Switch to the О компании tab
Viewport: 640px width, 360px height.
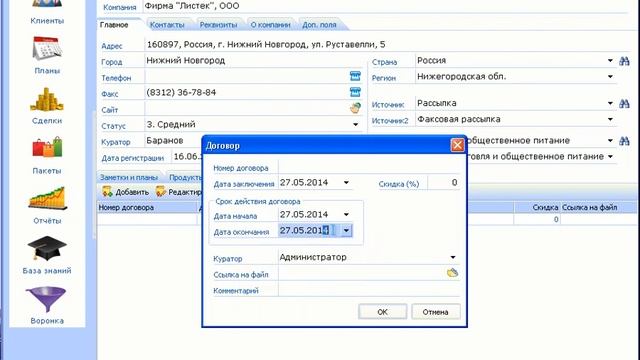click(270, 25)
